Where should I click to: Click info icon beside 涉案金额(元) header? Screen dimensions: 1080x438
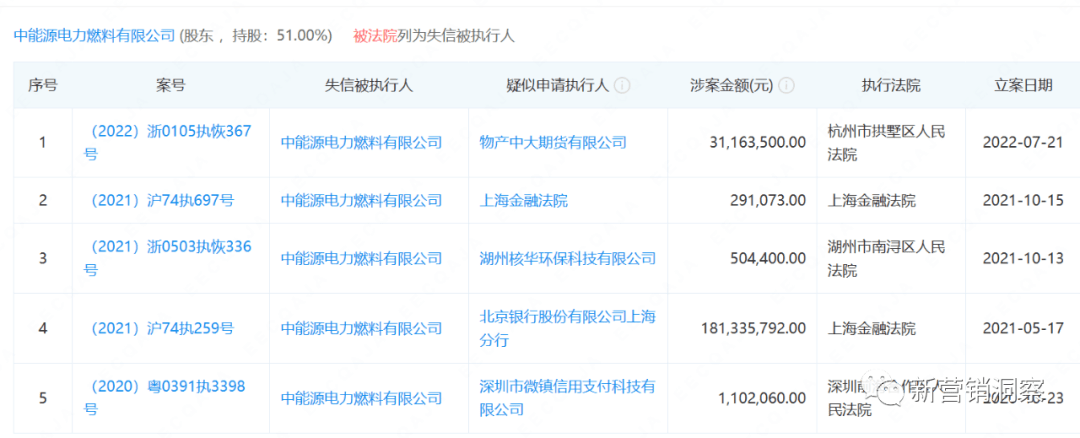pos(786,86)
